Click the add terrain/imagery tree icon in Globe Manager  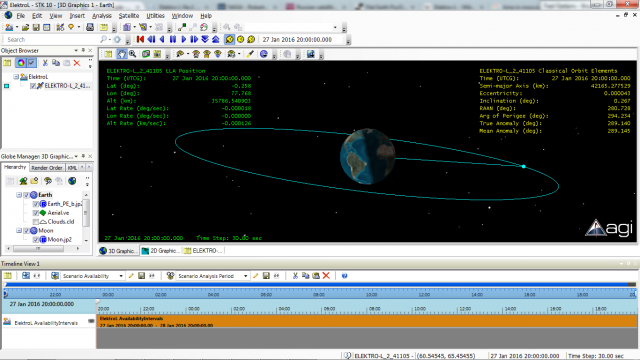tap(23, 180)
